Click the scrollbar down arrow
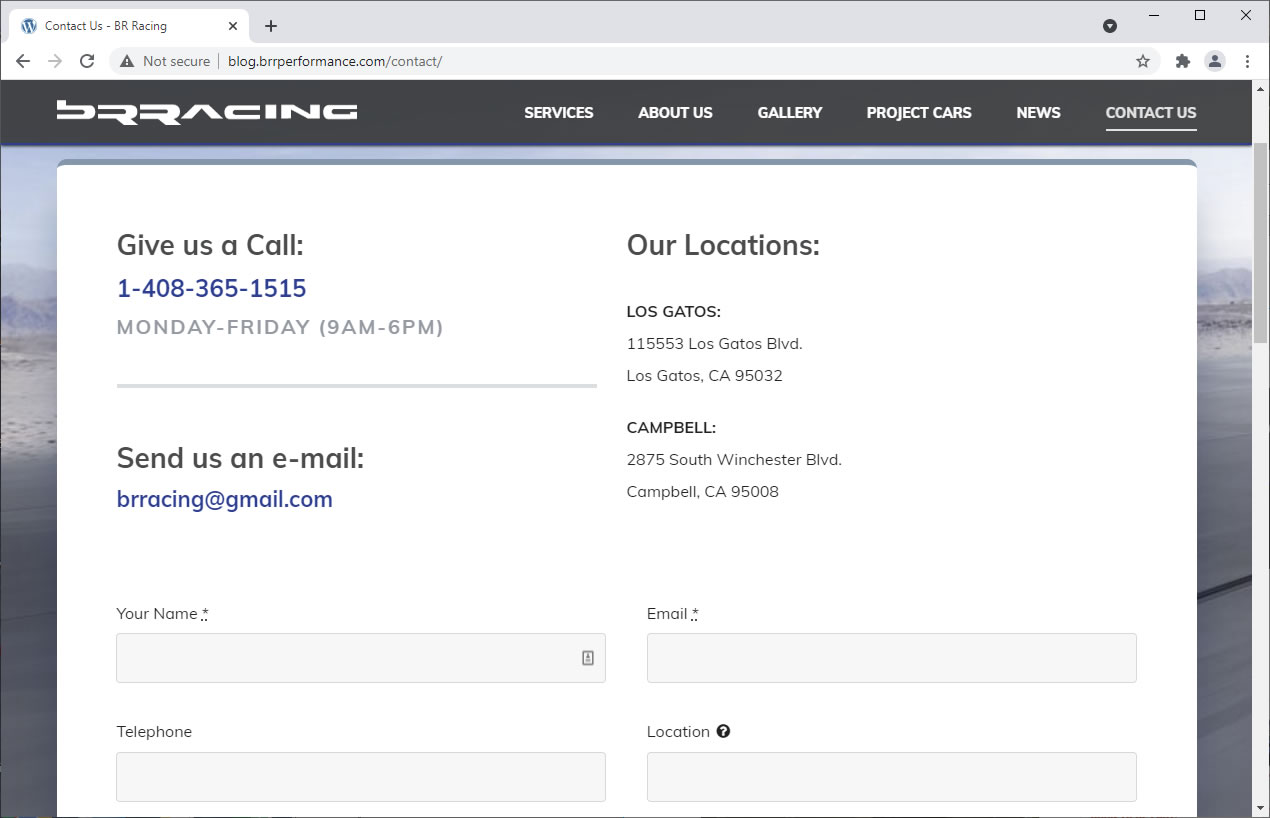1270x818 pixels. (1260, 807)
